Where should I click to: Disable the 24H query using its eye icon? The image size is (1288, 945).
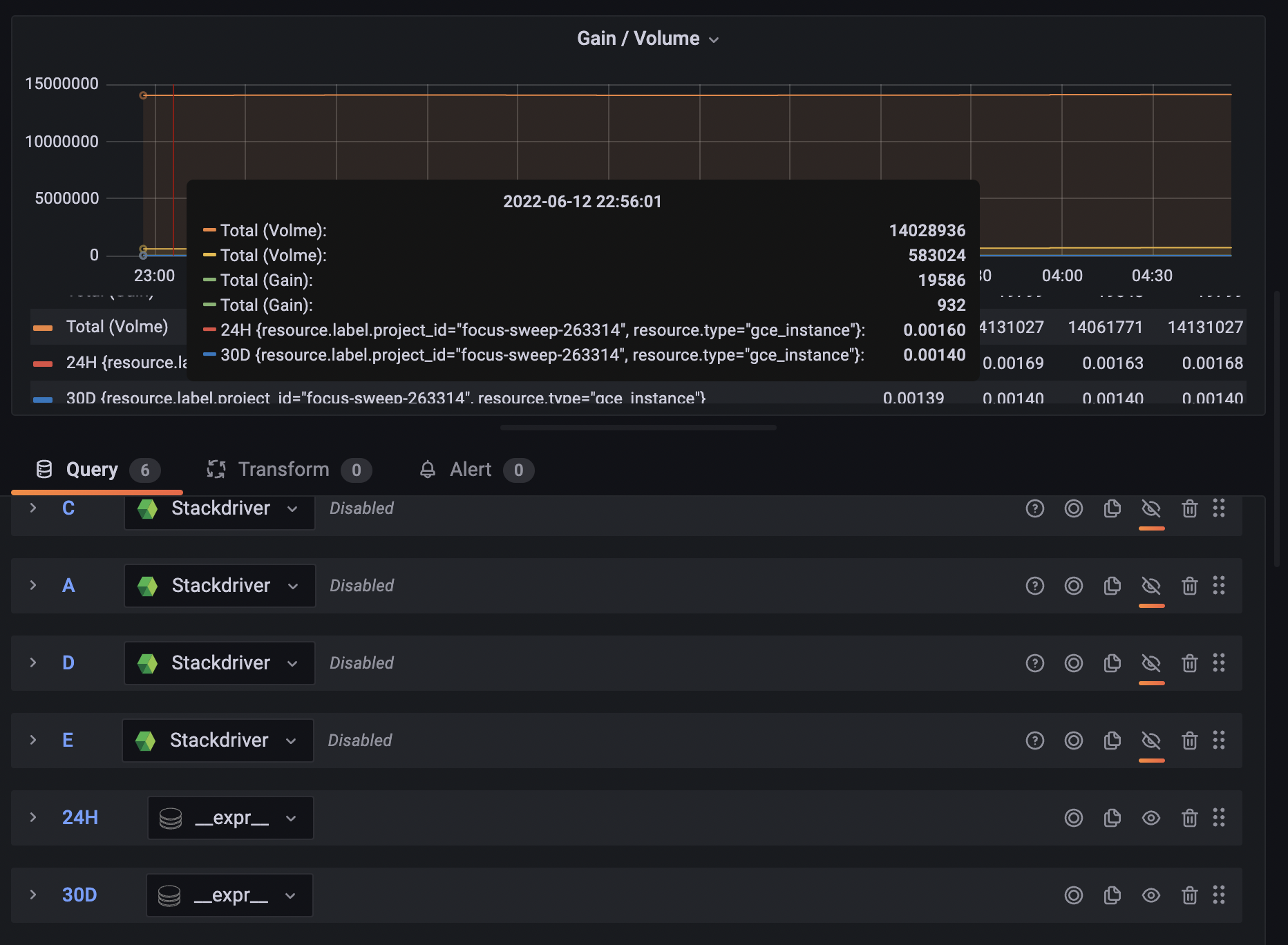pos(1151,818)
